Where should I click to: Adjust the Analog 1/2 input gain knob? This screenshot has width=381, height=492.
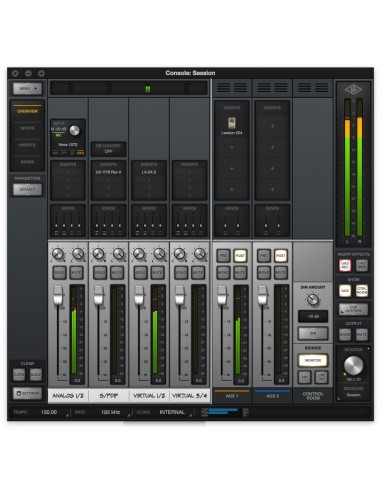[x=74, y=130]
